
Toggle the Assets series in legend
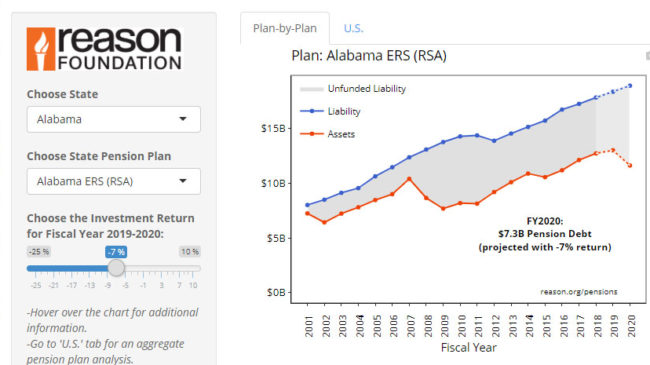tap(327, 134)
